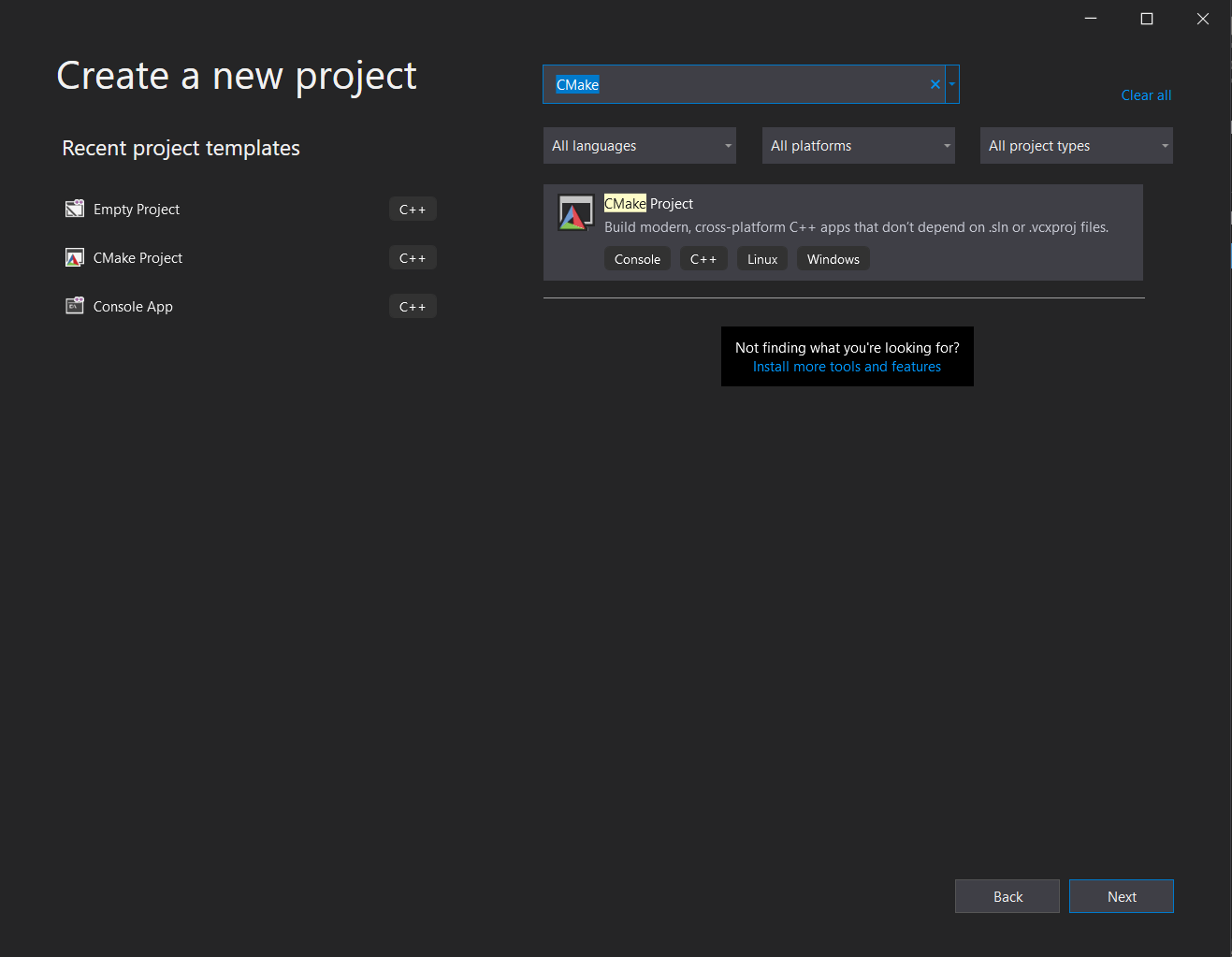This screenshot has width=1232, height=957.
Task: Click the C++ tag on CMake result
Action: [x=703, y=259]
